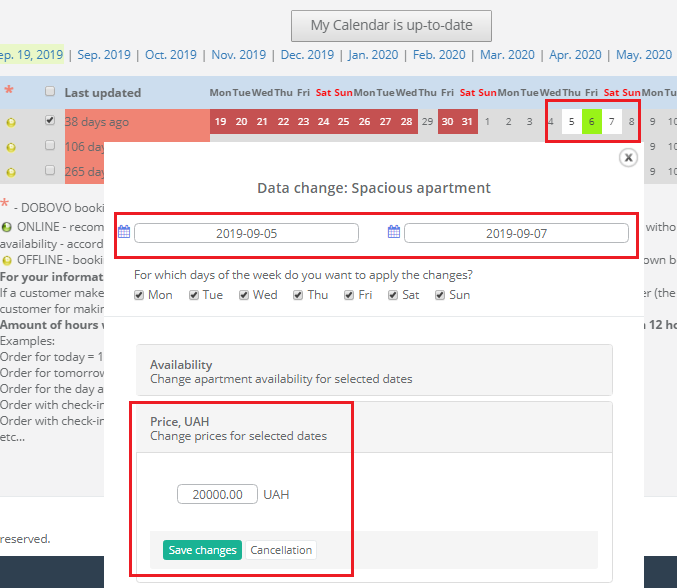This screenshot has height=588, width=677.
Task: Click the Cancellation button
Action: (x=281, y=550)
